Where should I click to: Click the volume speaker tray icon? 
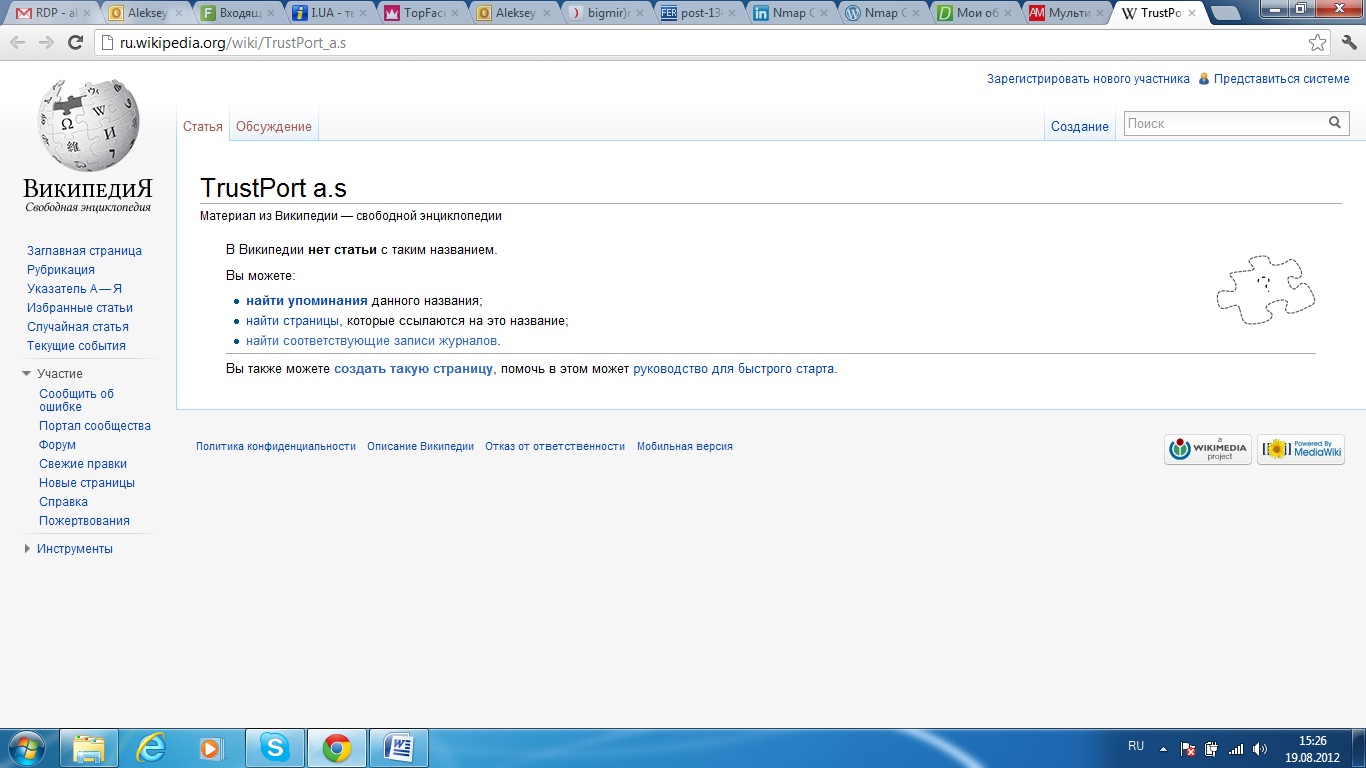(1260, 748)
